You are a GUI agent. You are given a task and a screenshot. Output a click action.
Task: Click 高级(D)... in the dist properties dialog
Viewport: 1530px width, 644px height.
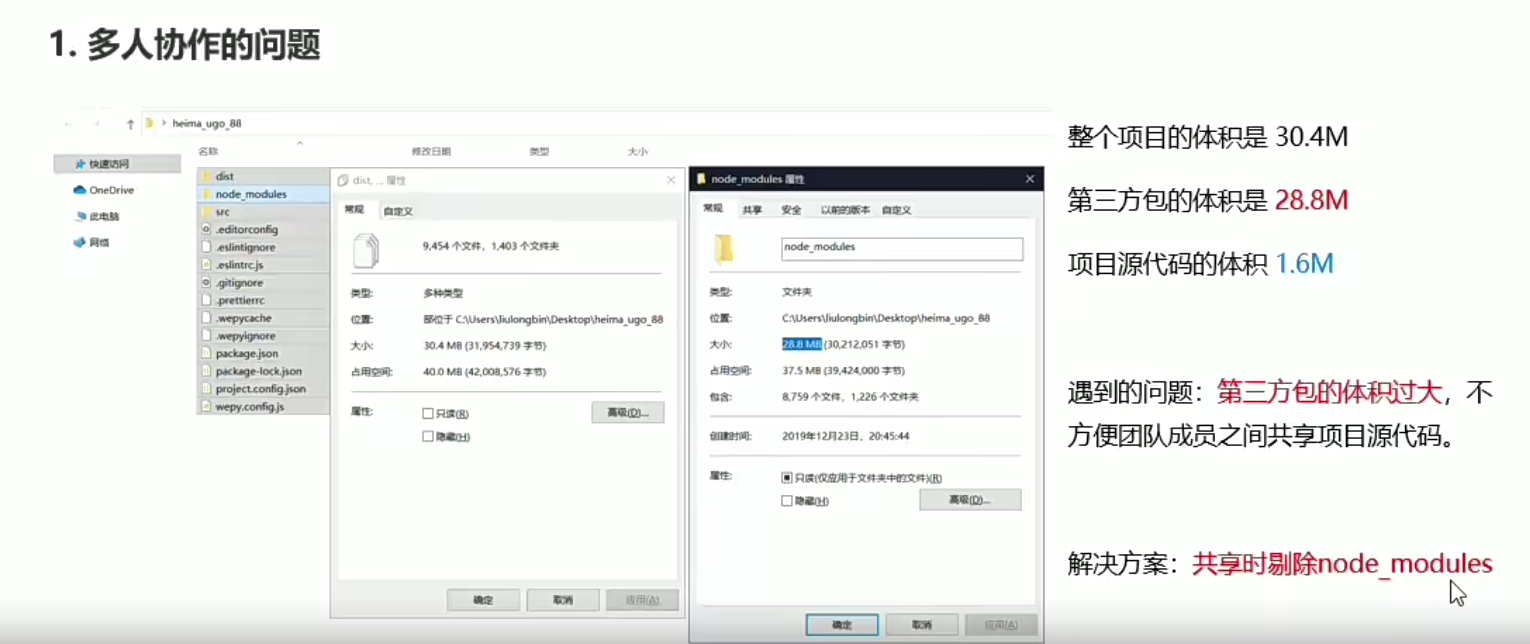(628, 412)
